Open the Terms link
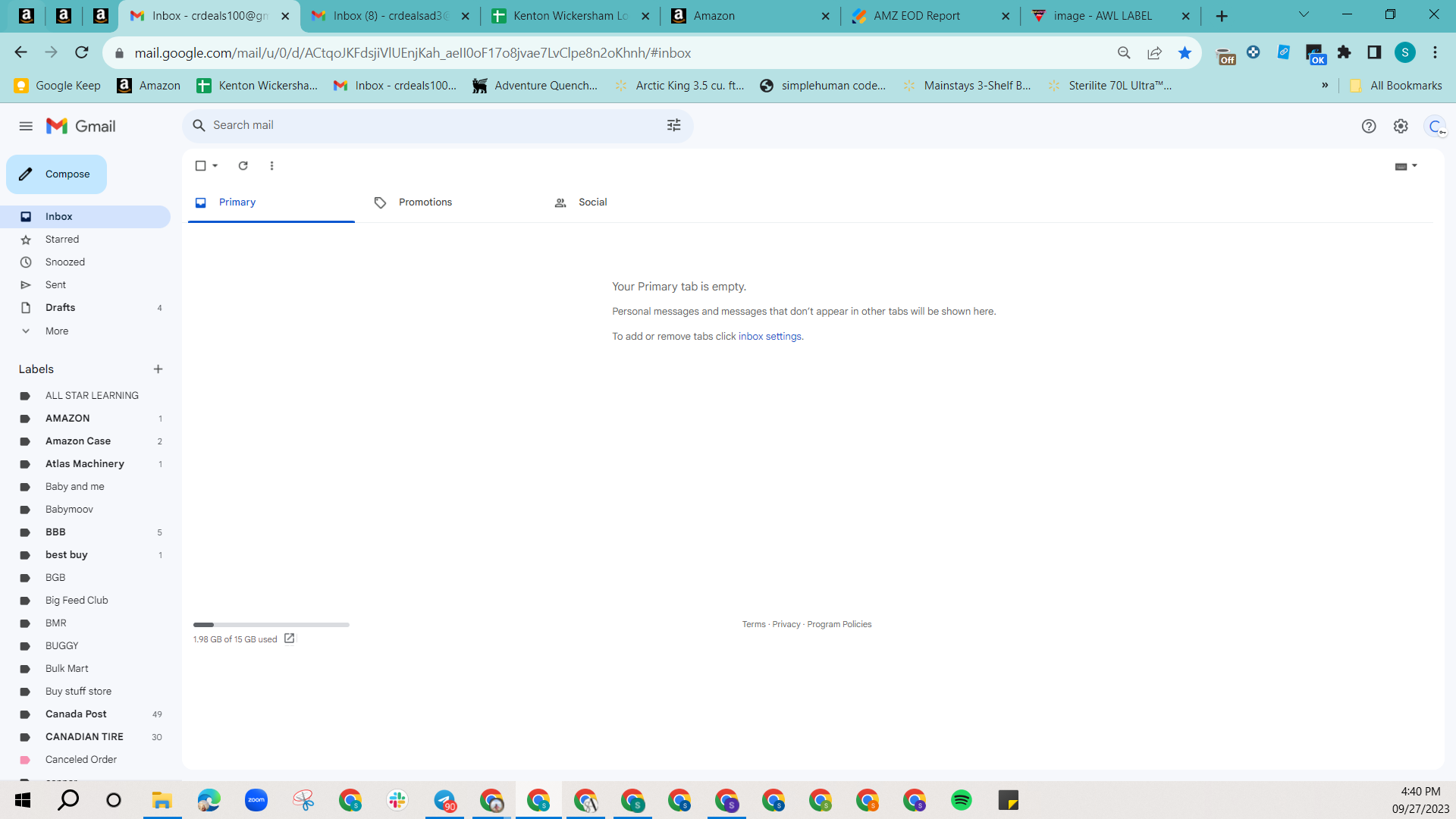The width and height of the screenshot is (1456, 819). pos(754,624)
